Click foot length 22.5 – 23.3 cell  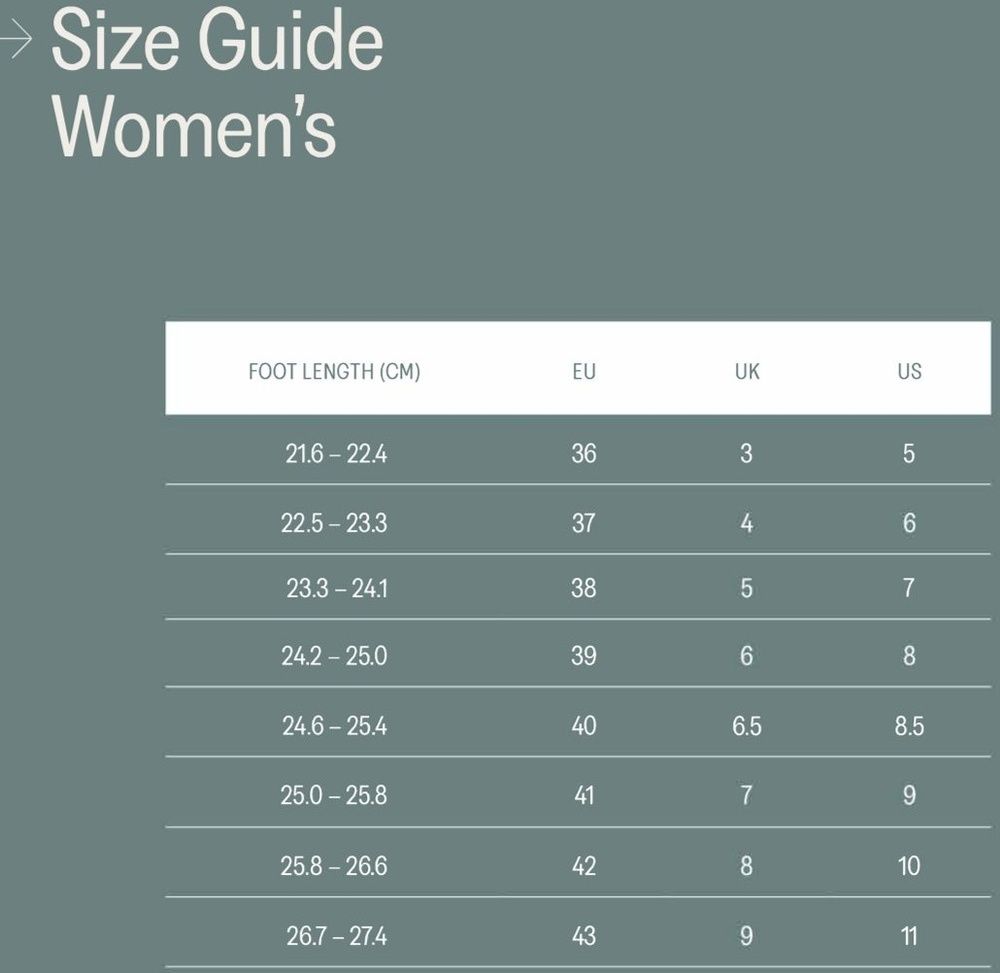(x=334, y=523)
